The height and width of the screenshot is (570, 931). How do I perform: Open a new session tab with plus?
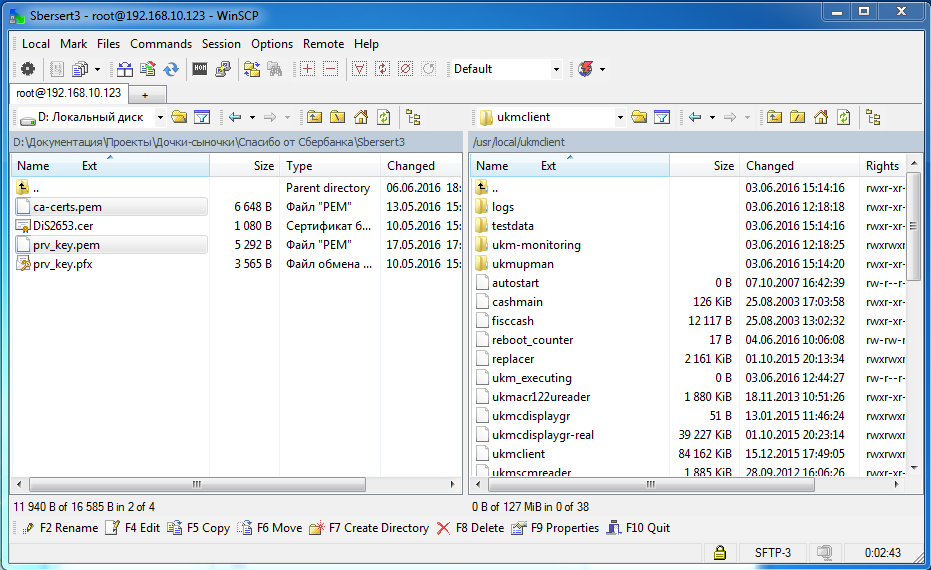tap(145, 94)
